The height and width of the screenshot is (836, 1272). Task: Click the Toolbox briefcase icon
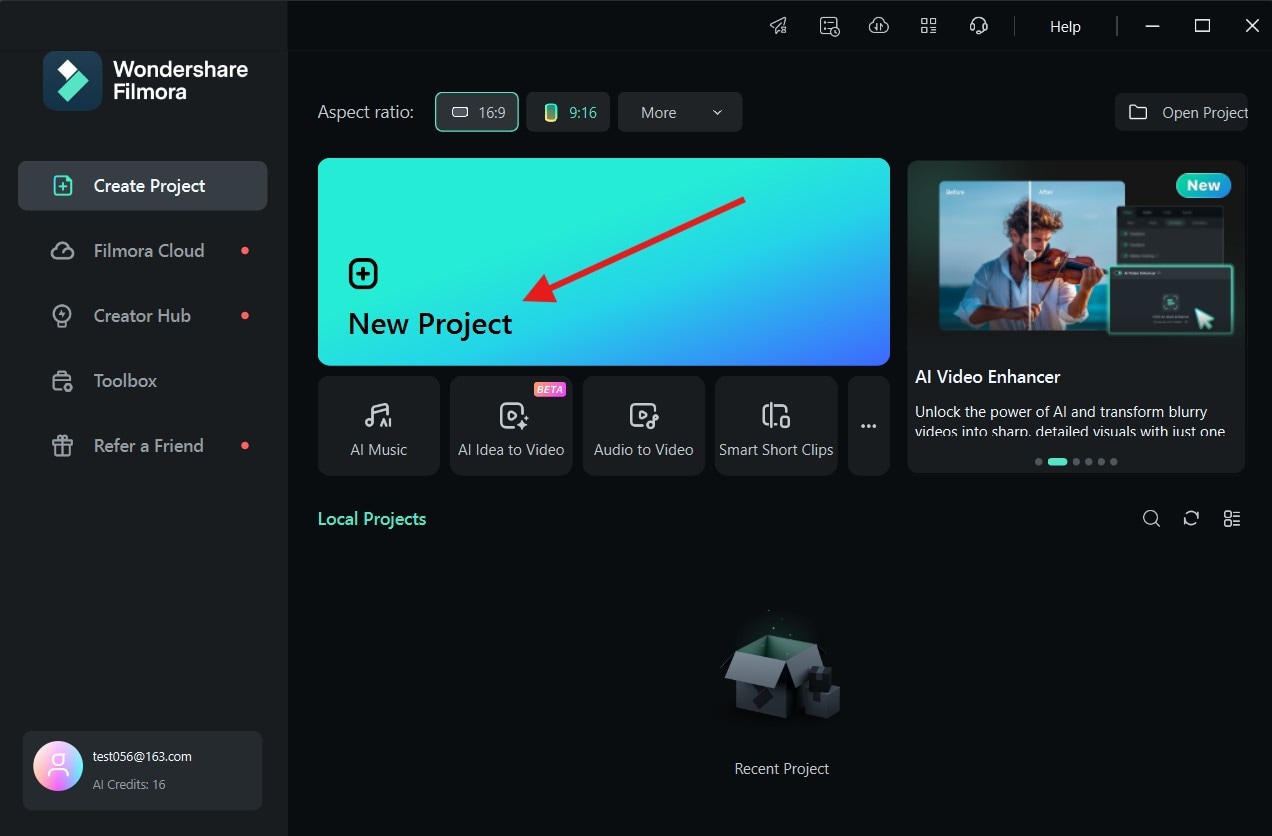click(62, 381)
